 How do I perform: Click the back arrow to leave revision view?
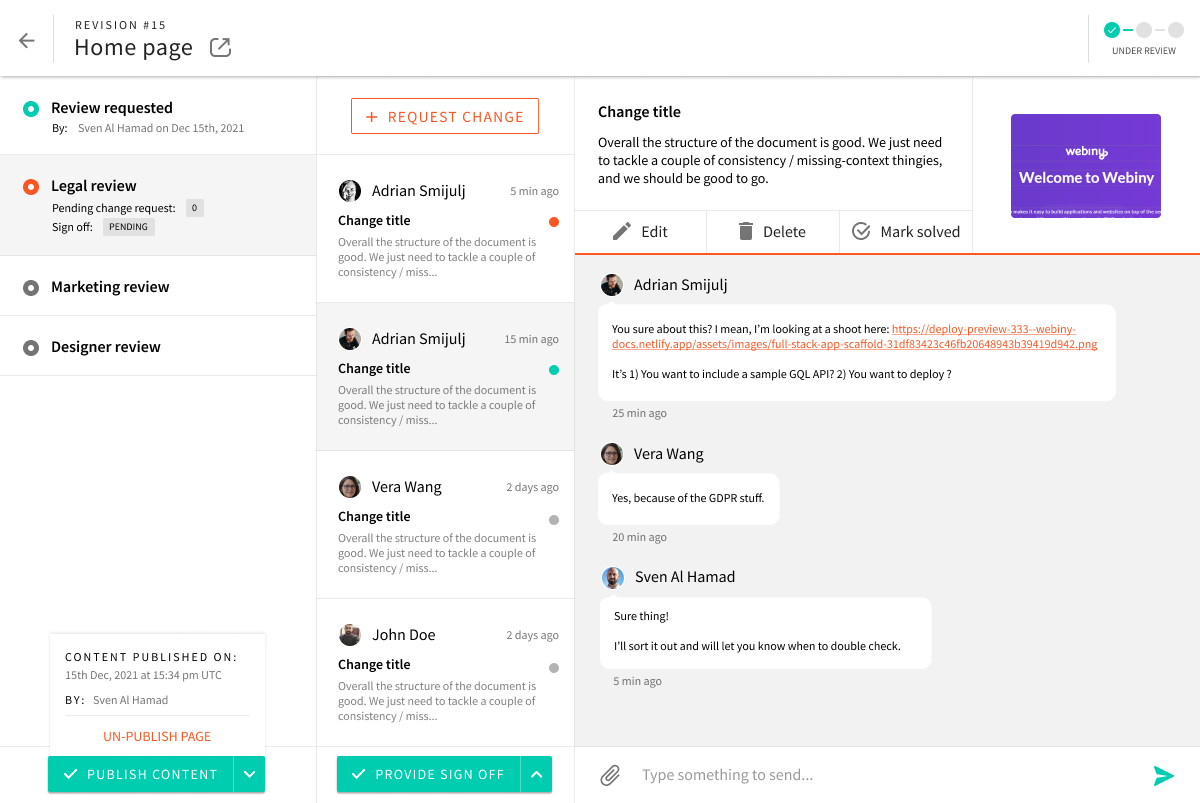[27, 40]
